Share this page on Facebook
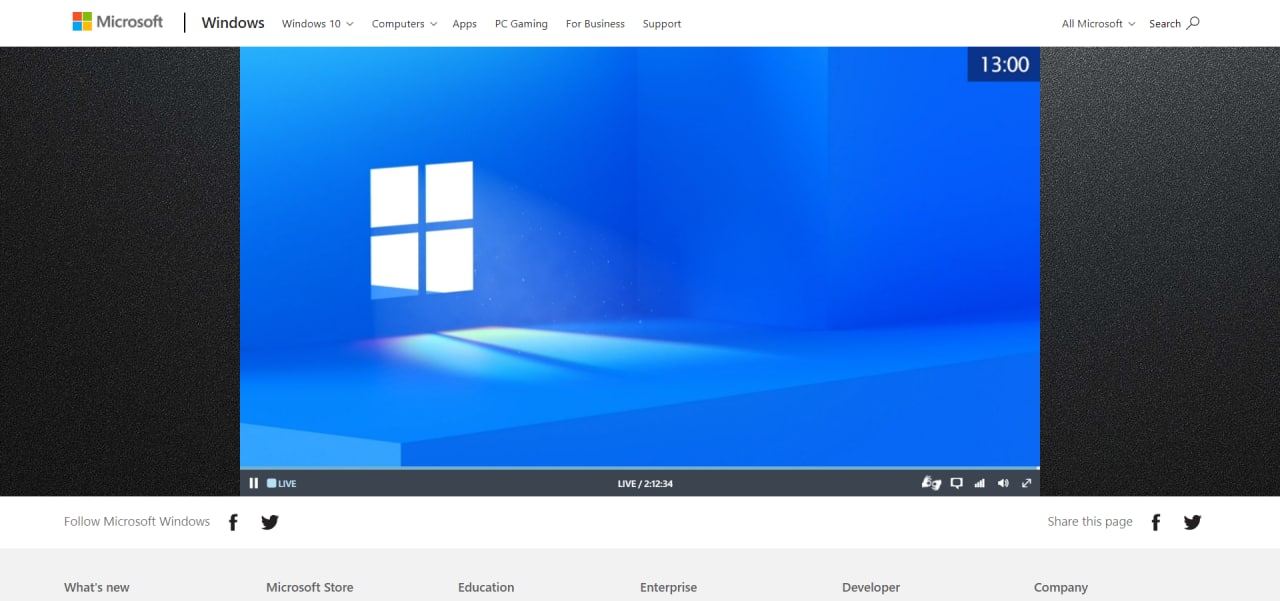Image resolution: width=1280 pixels, height=601 pixels. tap(1156, 522)
